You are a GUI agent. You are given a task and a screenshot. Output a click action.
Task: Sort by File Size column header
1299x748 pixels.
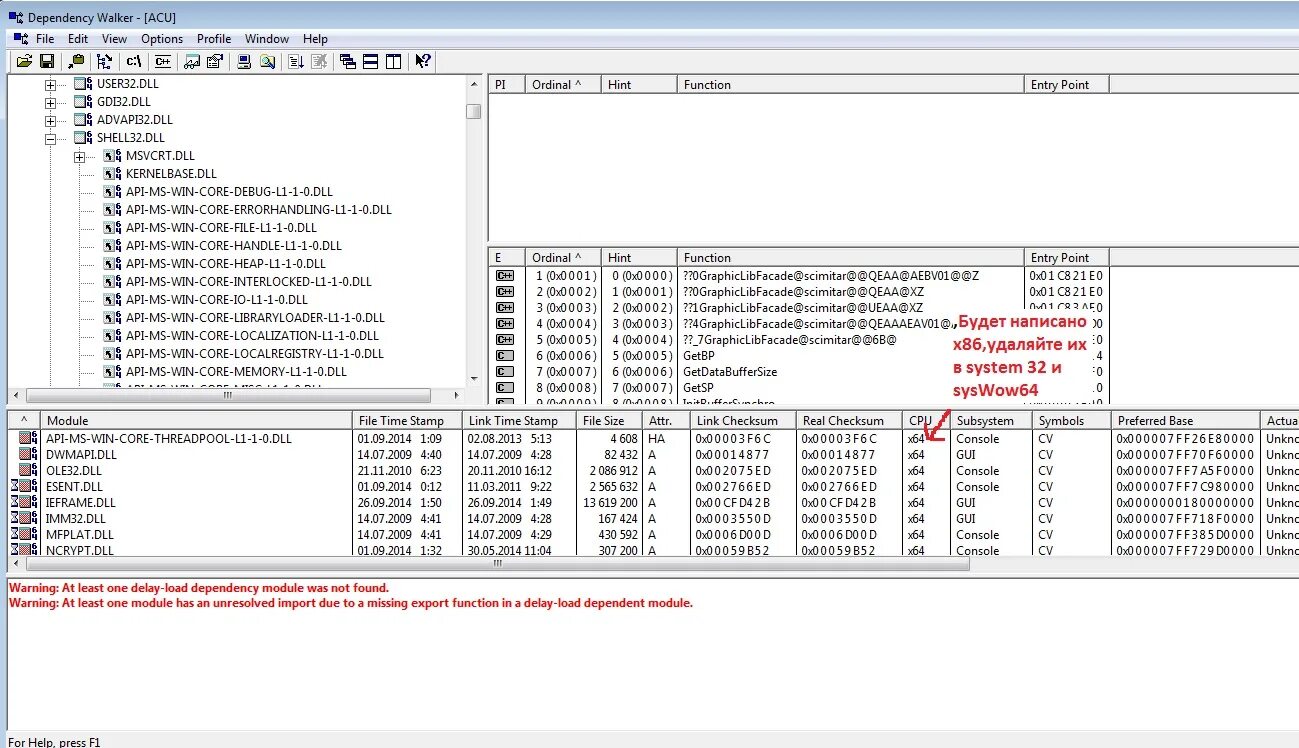pos(610,420)
